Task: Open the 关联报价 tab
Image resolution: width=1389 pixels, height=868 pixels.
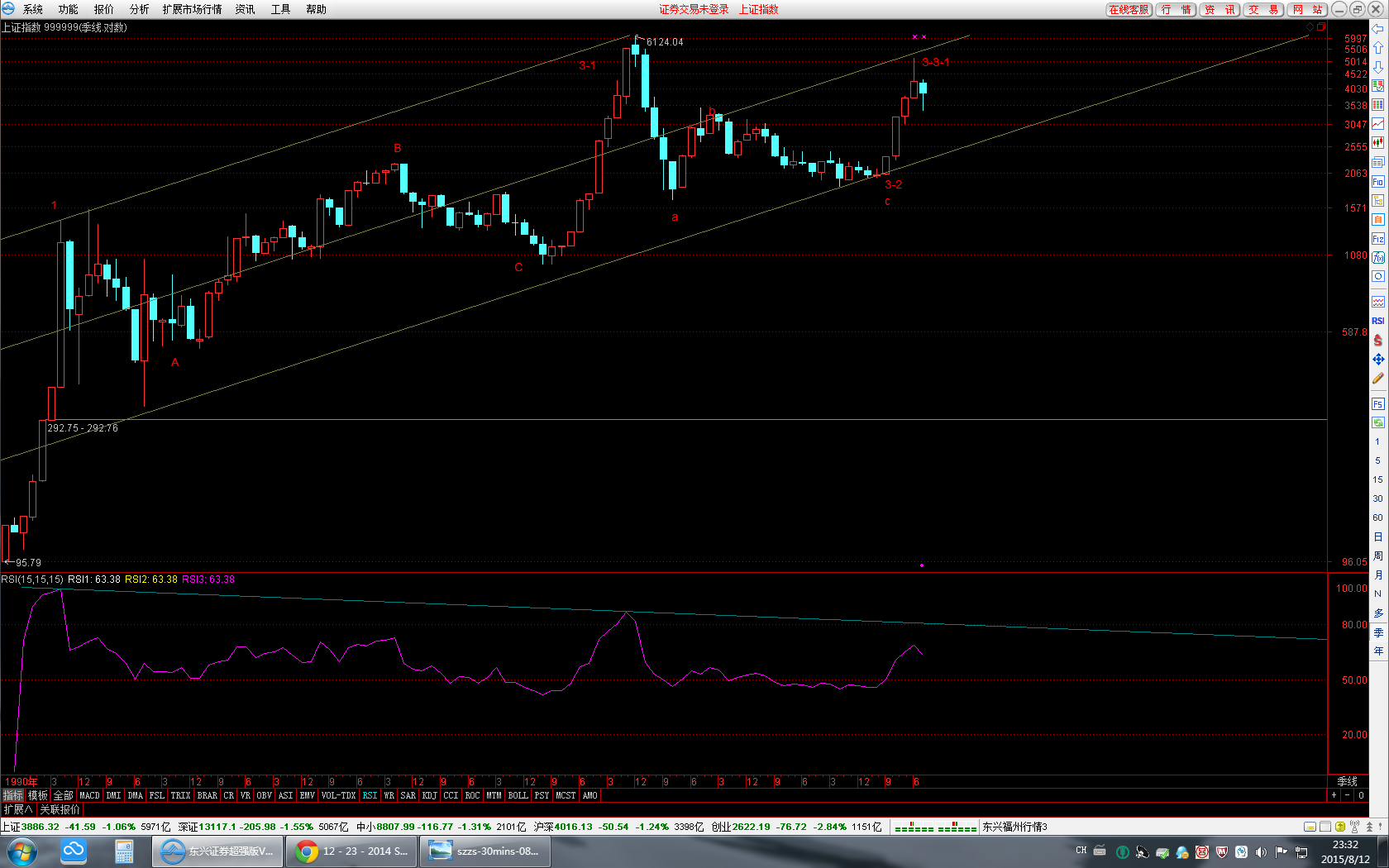Action: 60,809
